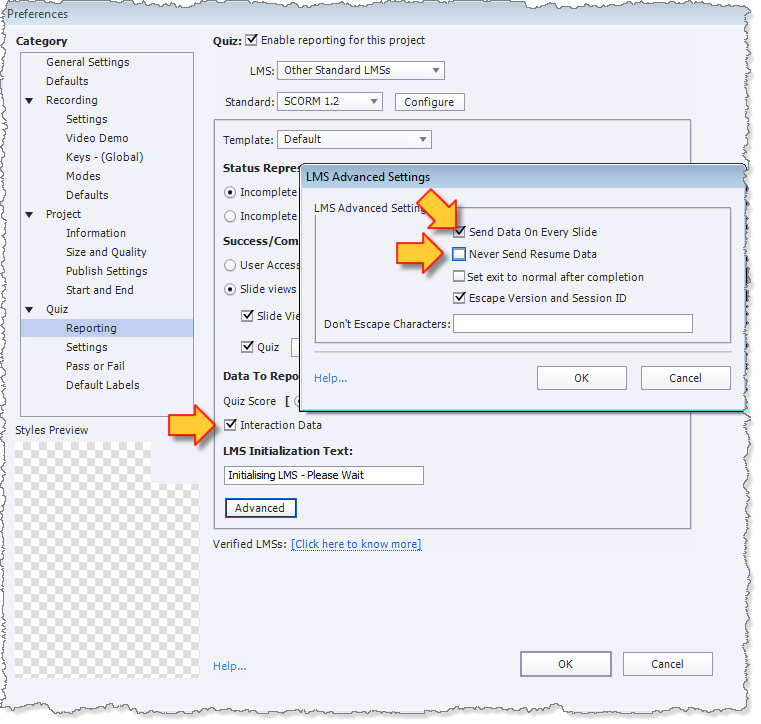Viewport: 761px width, 724px height.
Task: Select Reporting under Quiz
Action: (107, 328)
